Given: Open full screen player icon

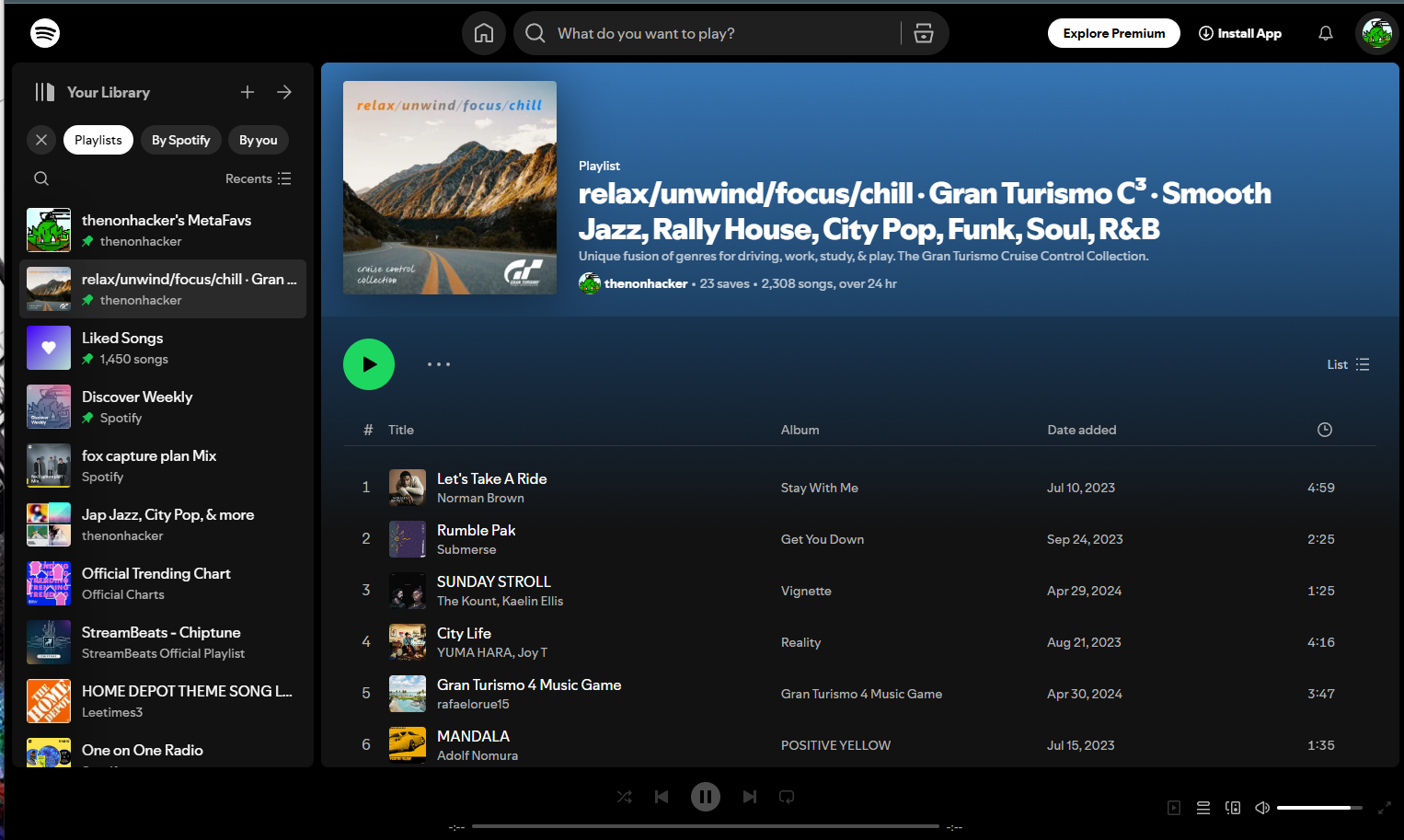Looking at the screenshot, I should pos(1384,808).
